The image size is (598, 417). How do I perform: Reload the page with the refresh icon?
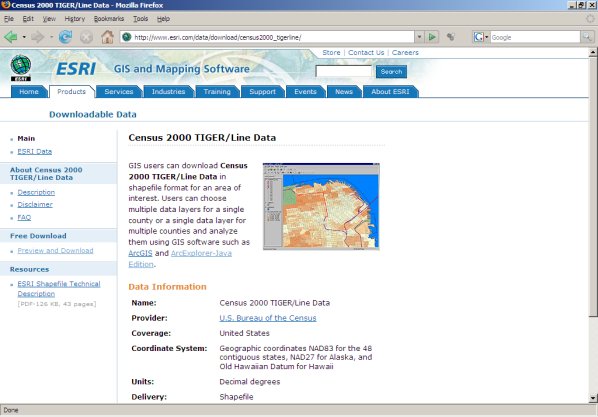65,37
